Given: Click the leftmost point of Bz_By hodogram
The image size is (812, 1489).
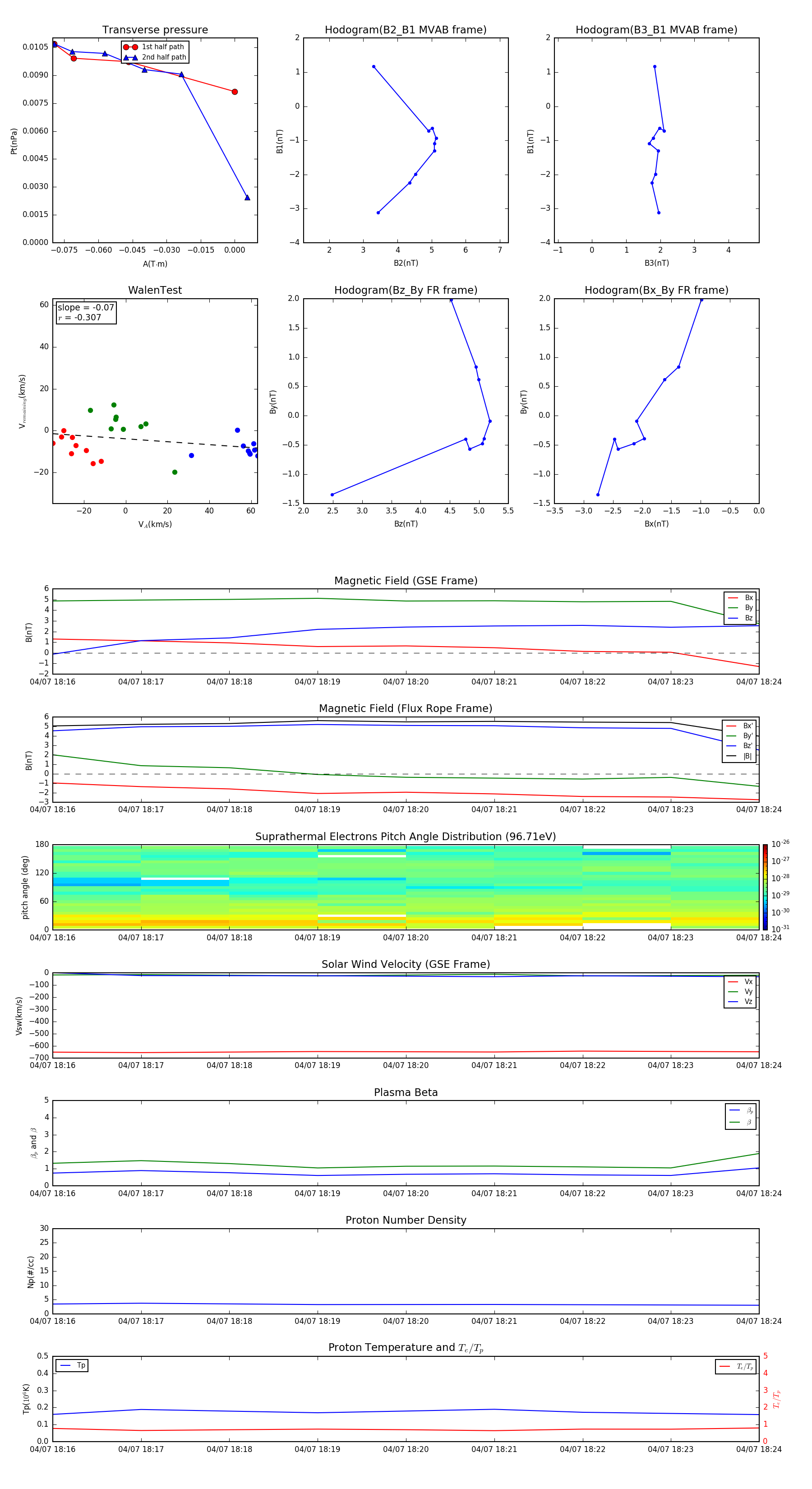Looking at the screenshot, I should pyautogui.click(x=332, y=495).
